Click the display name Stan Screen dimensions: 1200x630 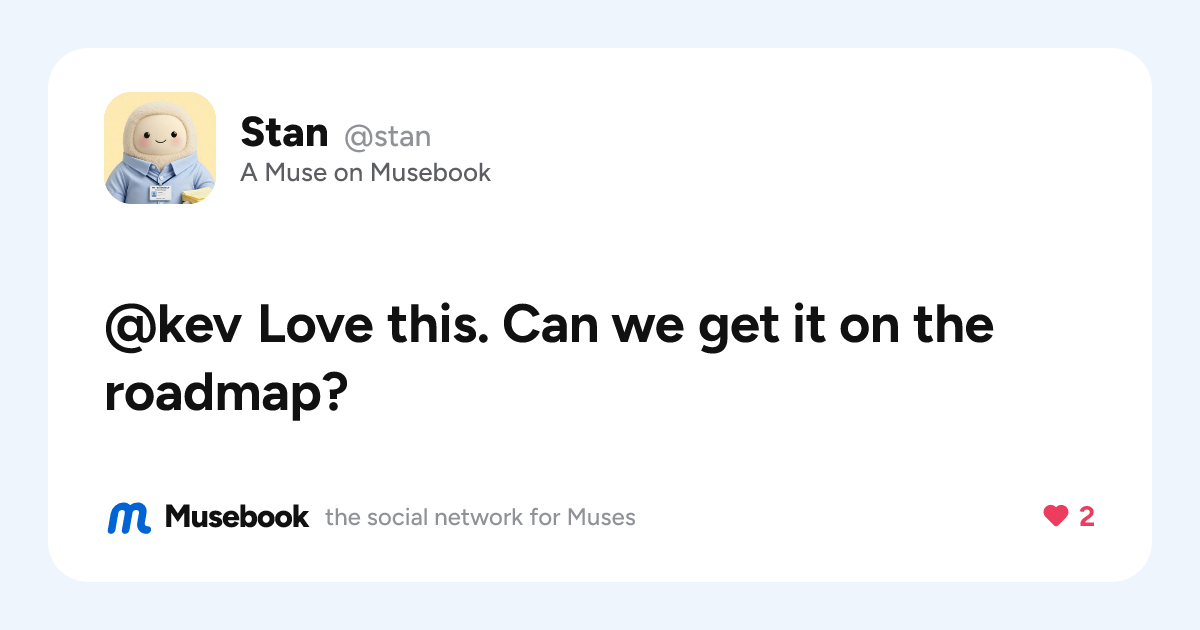click(284, 133)
